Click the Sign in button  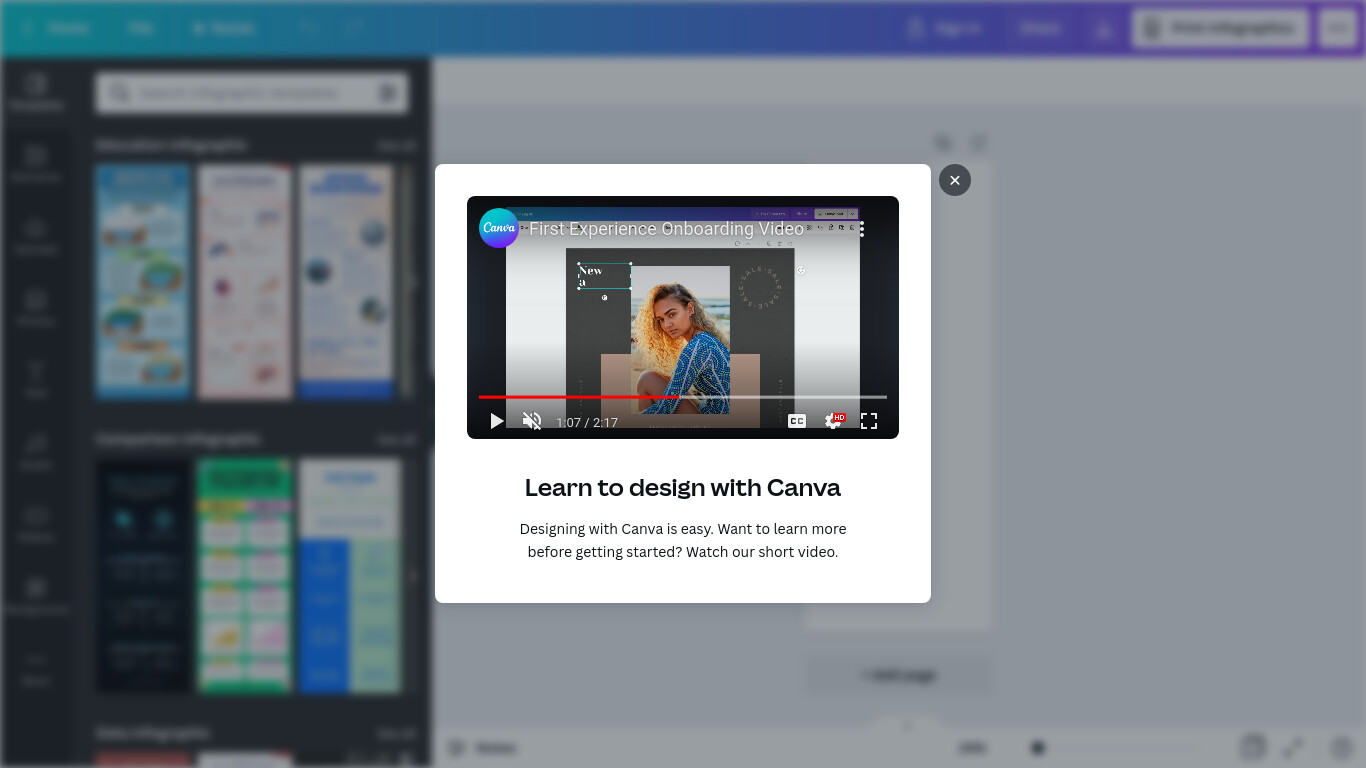coord(944,28)
